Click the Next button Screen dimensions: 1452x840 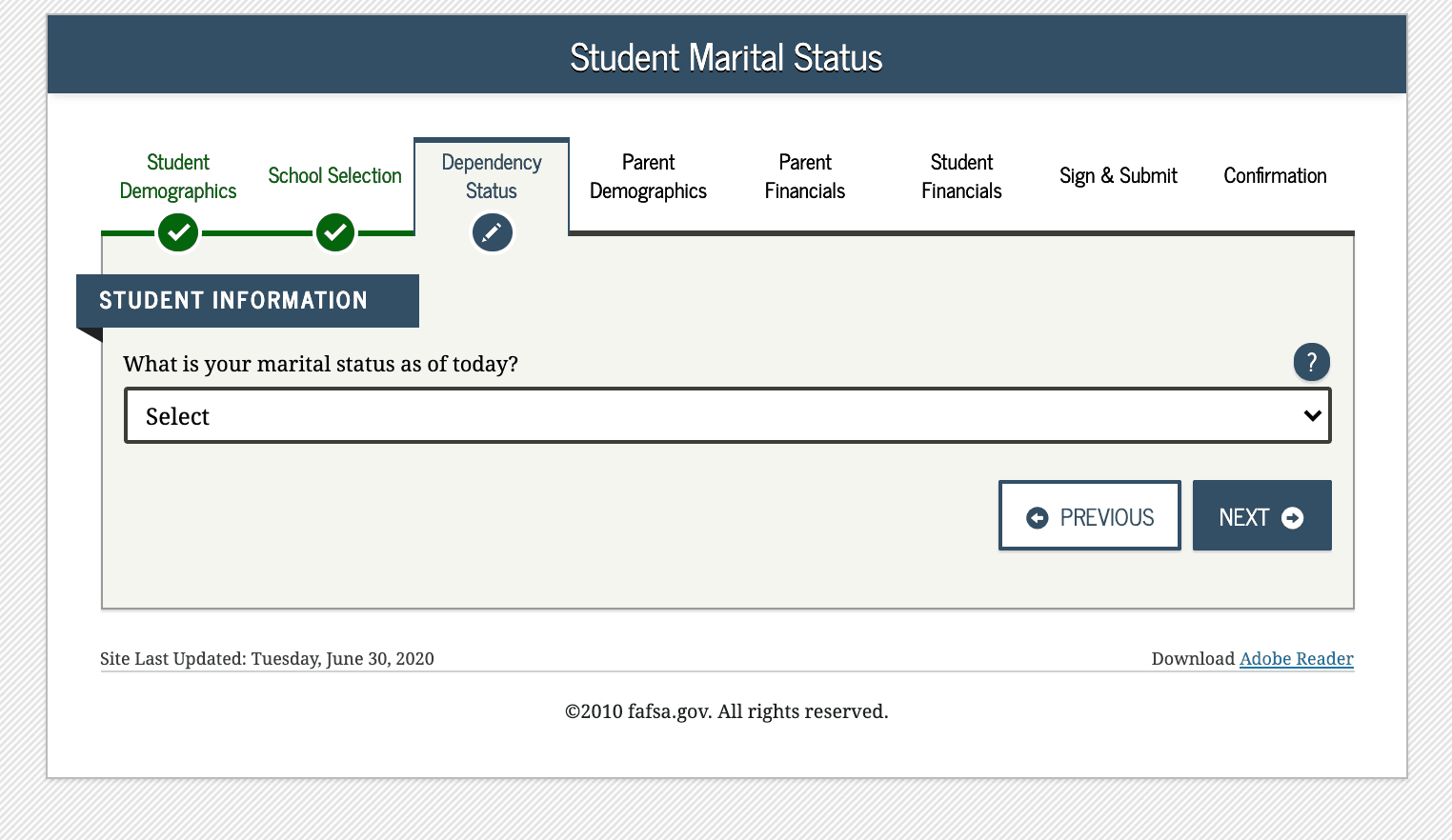click(x=1261, y=515)
